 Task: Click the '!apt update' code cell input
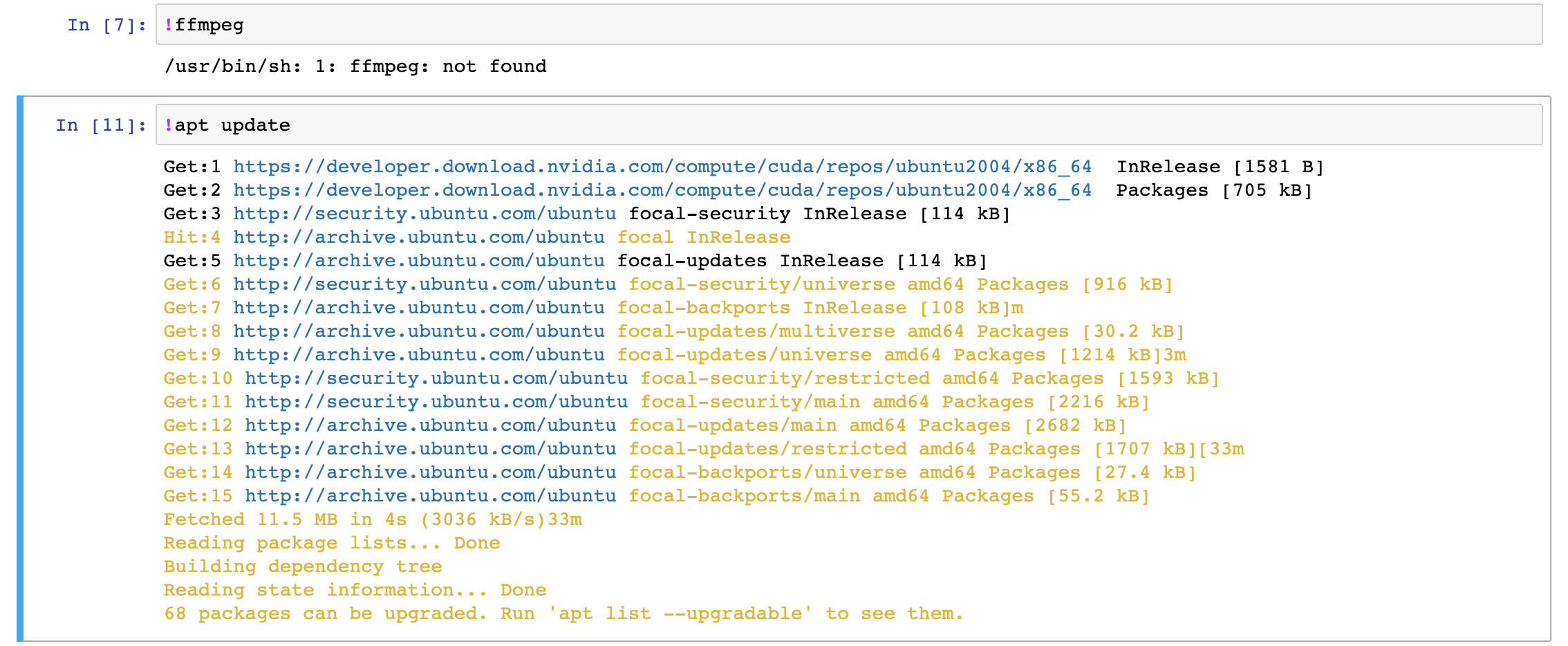(849, 125)
